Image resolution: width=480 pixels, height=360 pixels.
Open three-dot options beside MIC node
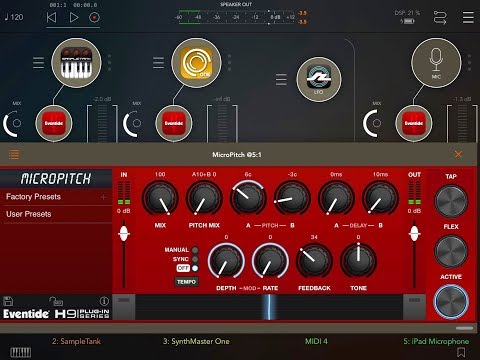point(469,62)
